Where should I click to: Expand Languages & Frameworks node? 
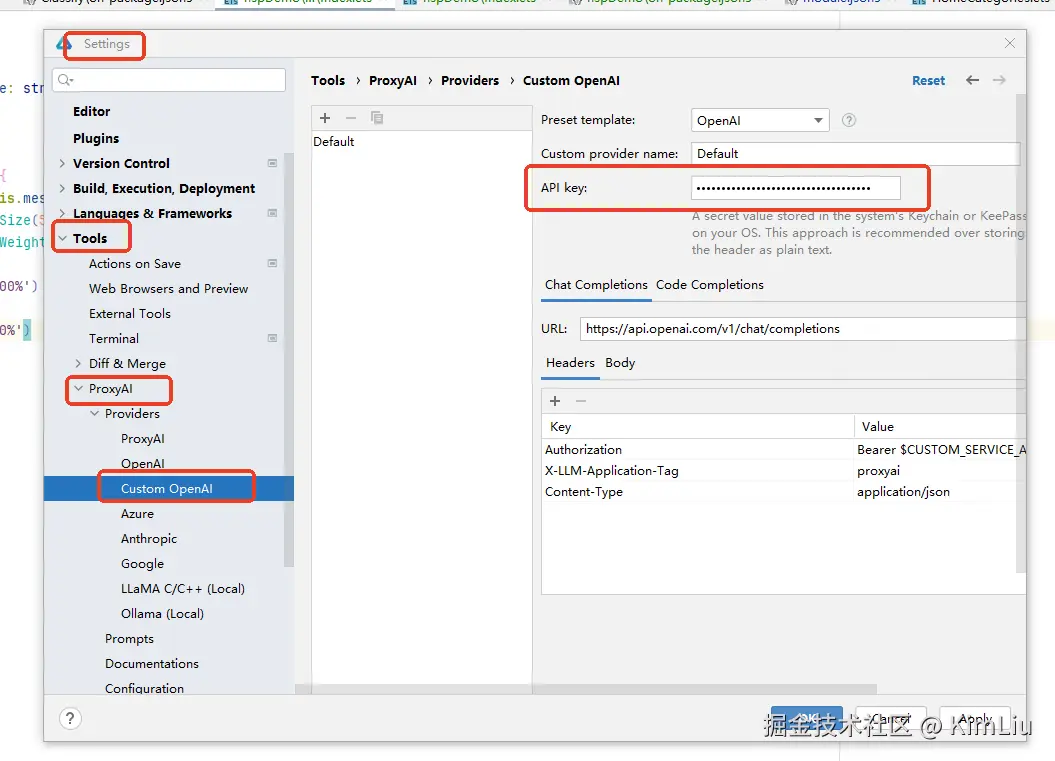[x=62, y=213]
